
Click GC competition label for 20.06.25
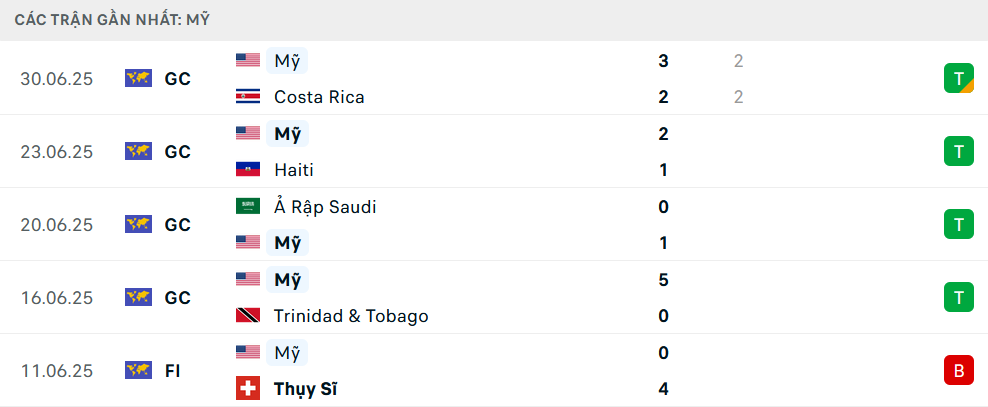[178, 224]
